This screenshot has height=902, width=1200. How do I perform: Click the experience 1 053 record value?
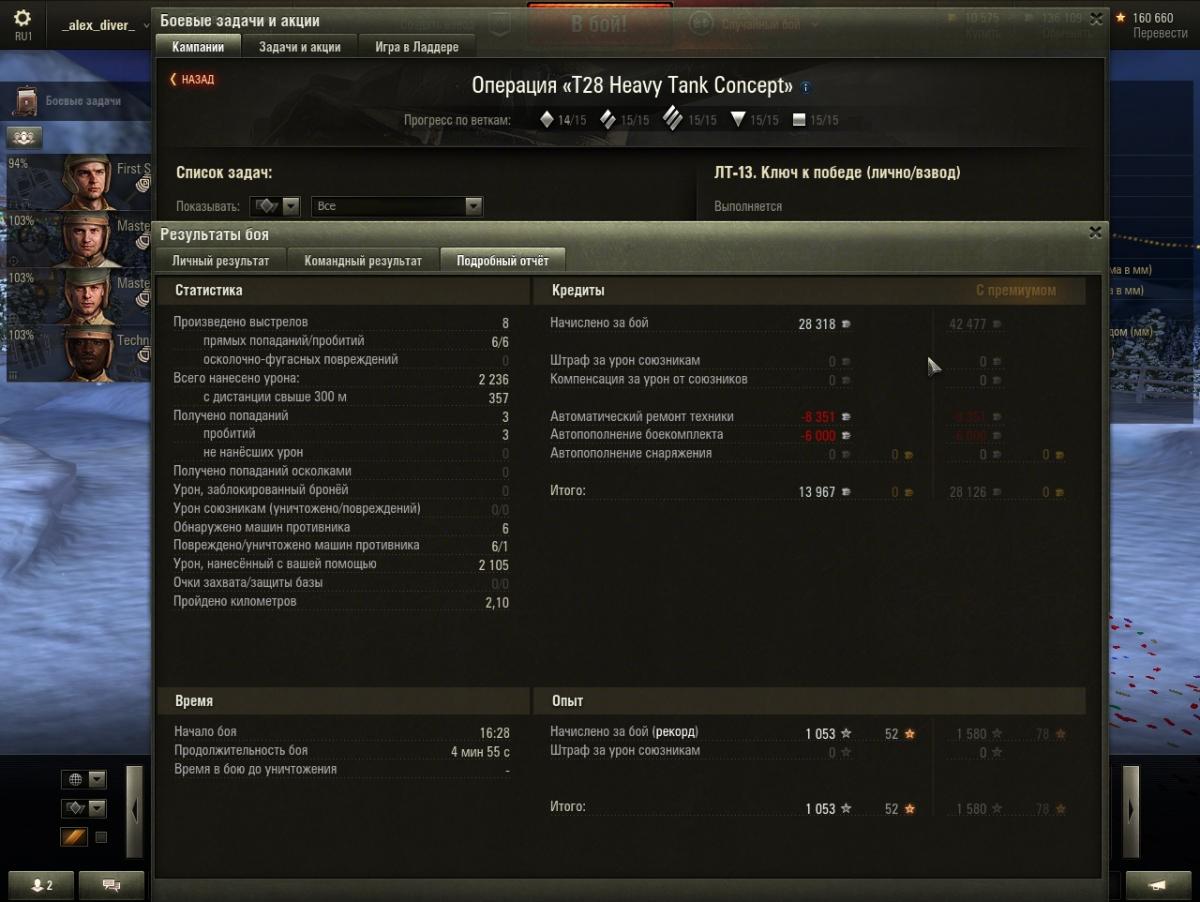[820, 734]
